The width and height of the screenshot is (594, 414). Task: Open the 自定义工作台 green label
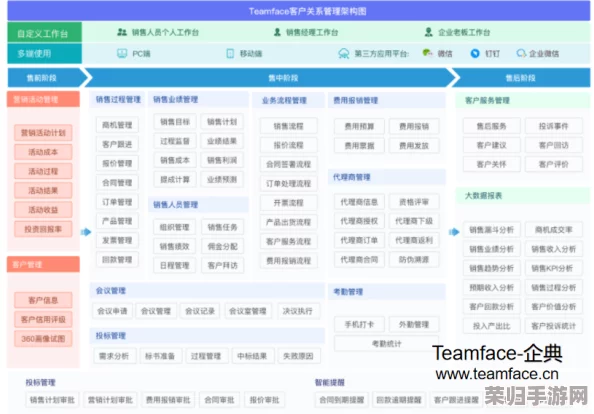pos(44,33)
